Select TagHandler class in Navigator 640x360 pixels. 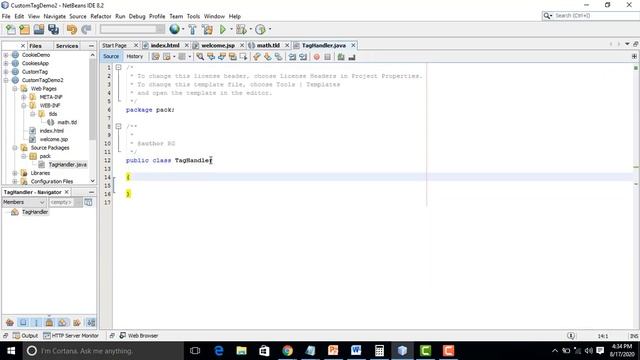tap(35, 212)
